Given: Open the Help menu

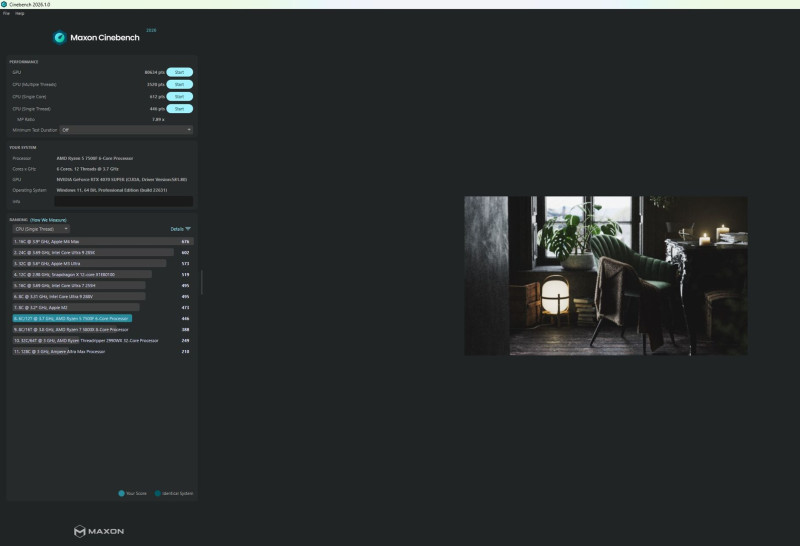Looking at the screenshot, I should pos(19,13).
